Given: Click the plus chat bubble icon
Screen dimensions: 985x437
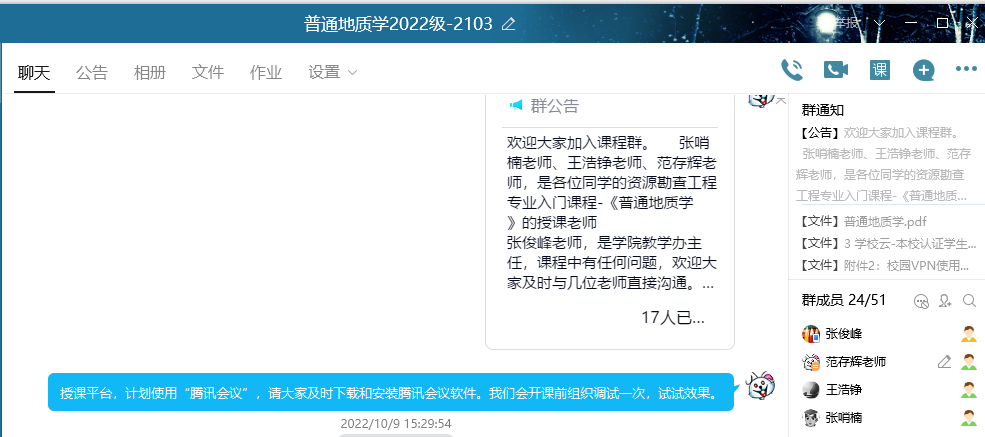Looking at the screenshot, I should point(923,70).
